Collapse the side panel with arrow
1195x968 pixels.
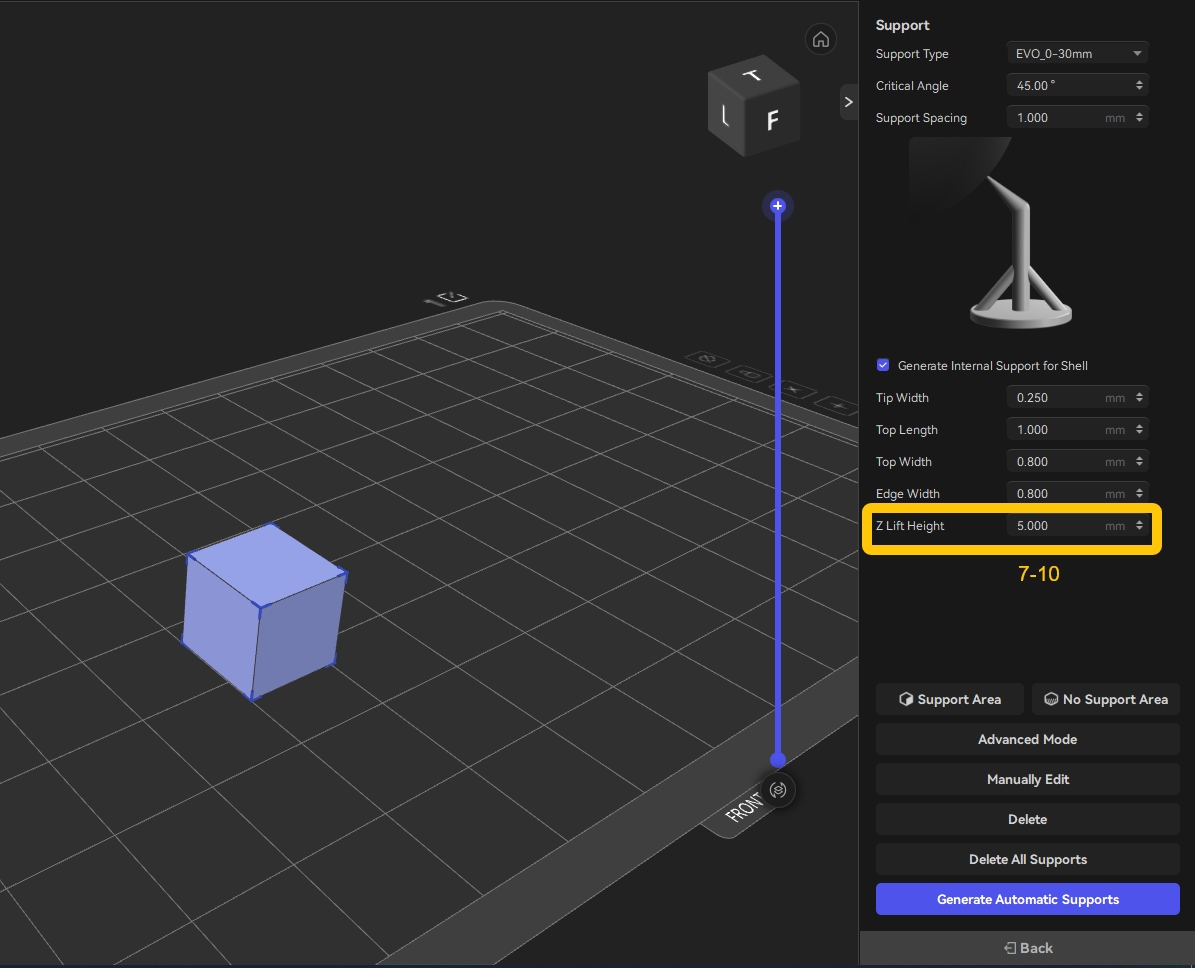tap(848, 102)
